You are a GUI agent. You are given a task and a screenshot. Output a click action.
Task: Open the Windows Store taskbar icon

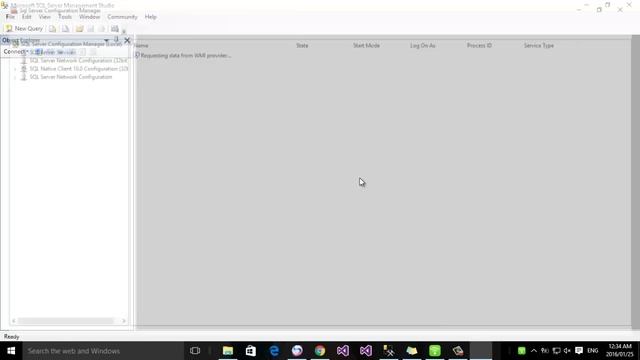pos(251,351)
